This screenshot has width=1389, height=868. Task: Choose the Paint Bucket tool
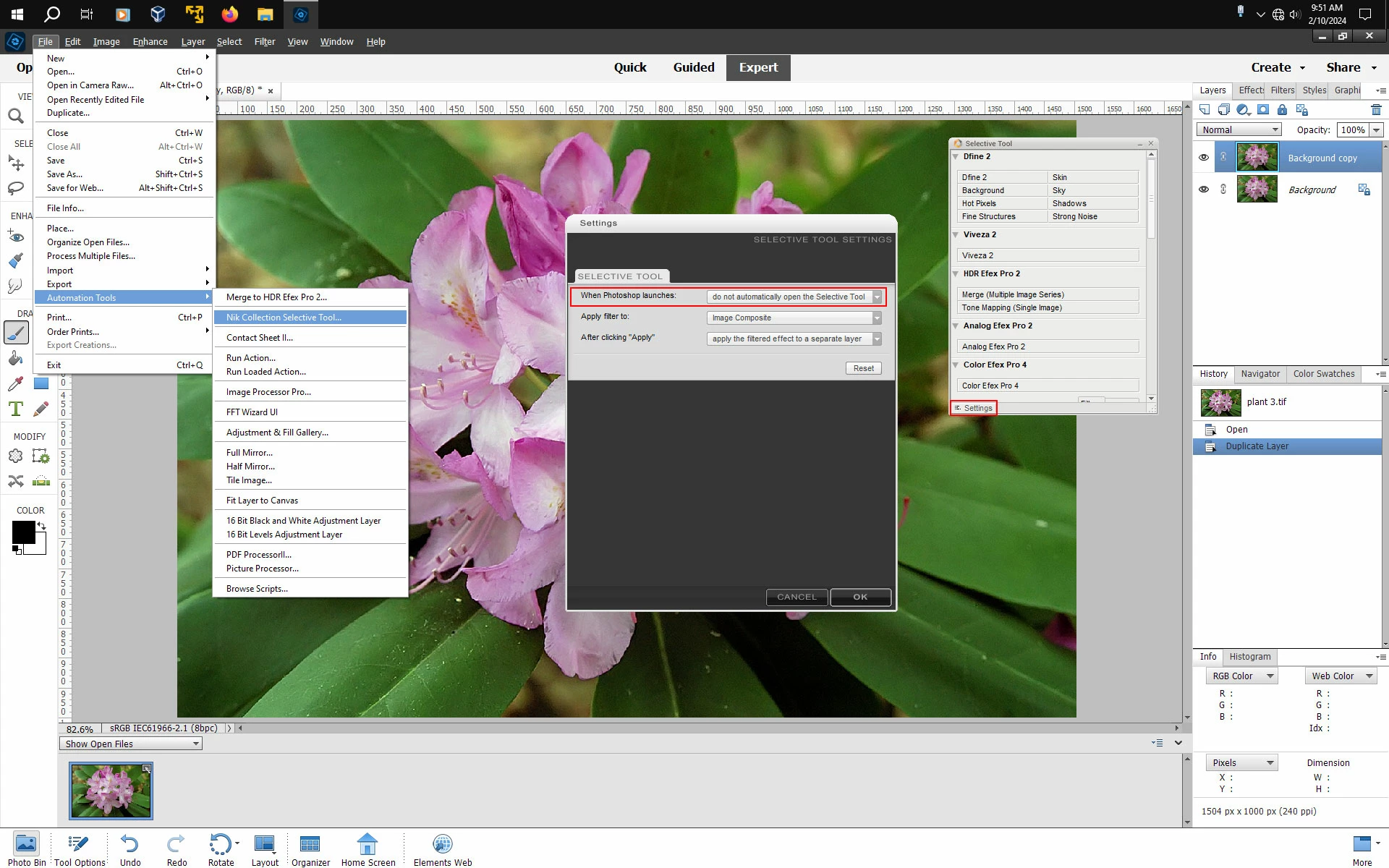pyautogui.click(x=16, y=359)
